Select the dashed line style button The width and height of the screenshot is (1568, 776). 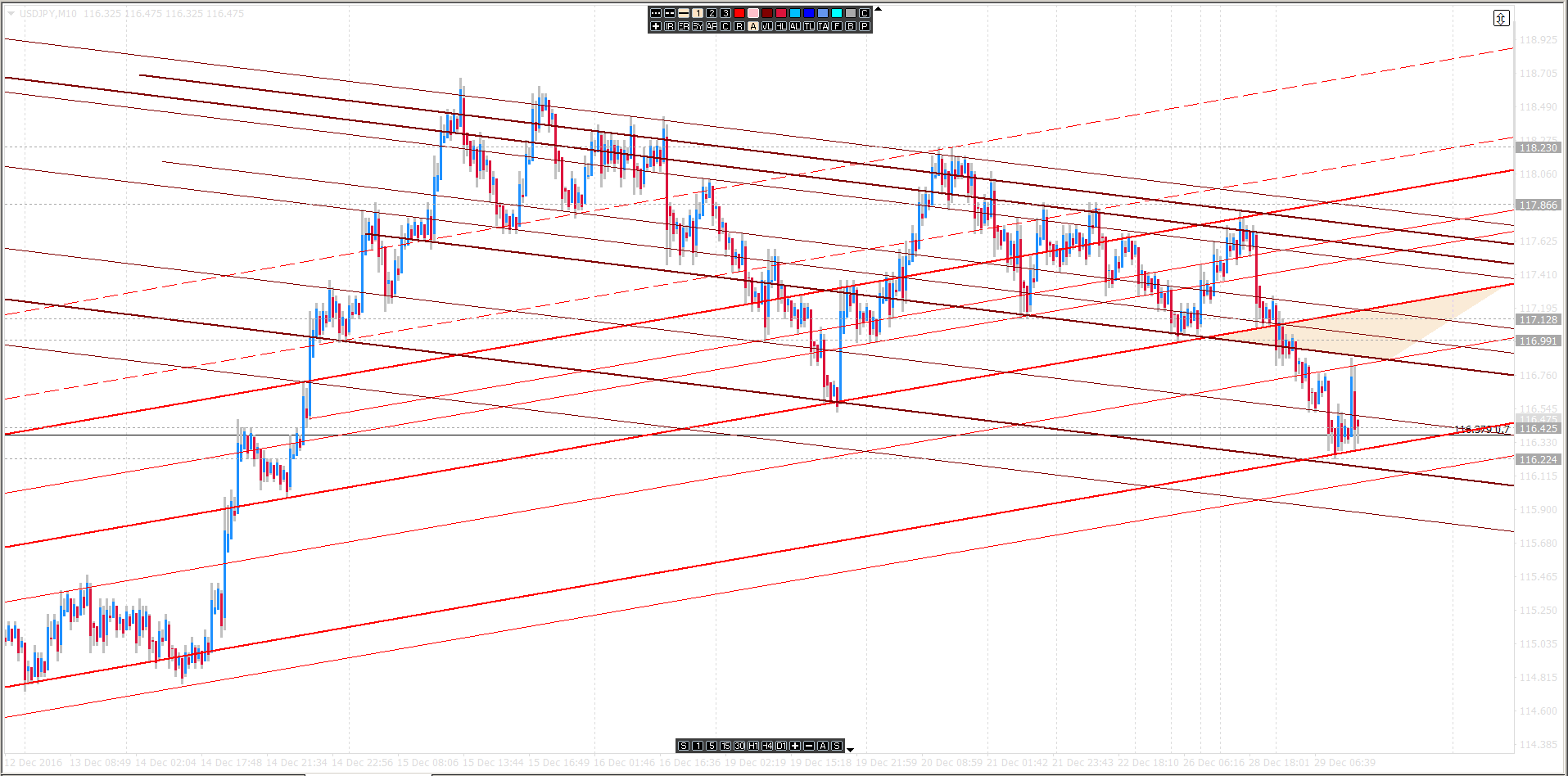point(670,13)
